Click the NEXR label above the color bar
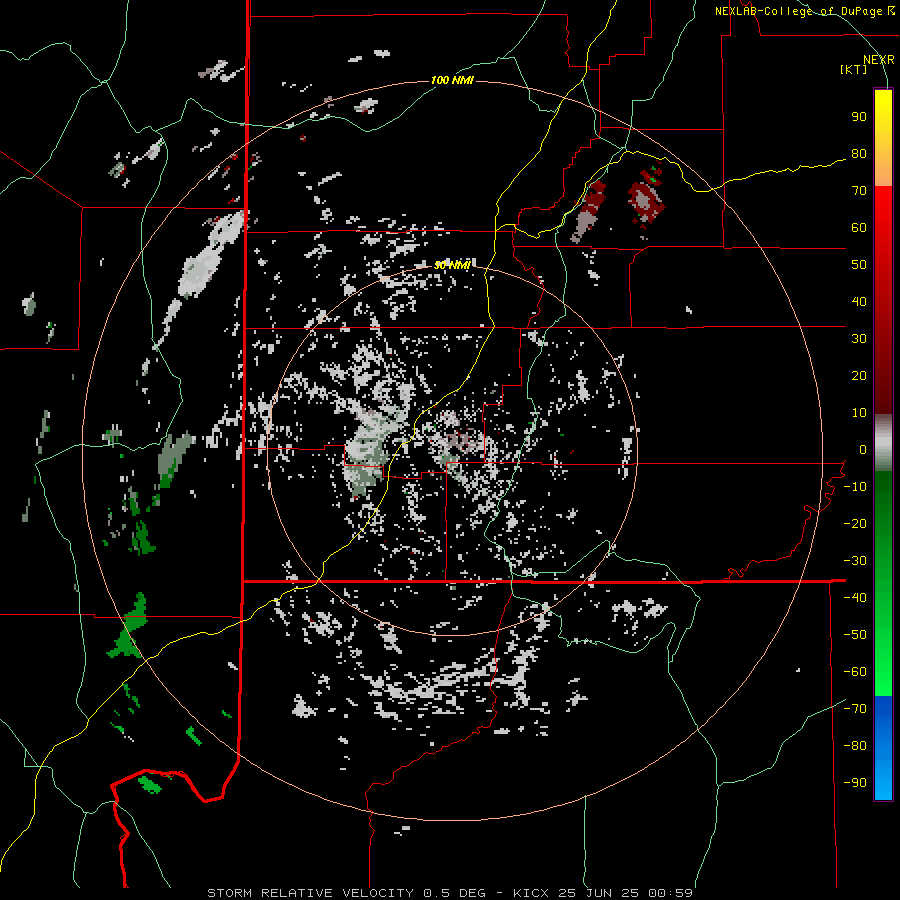900x900 pixels. (879, 60)
